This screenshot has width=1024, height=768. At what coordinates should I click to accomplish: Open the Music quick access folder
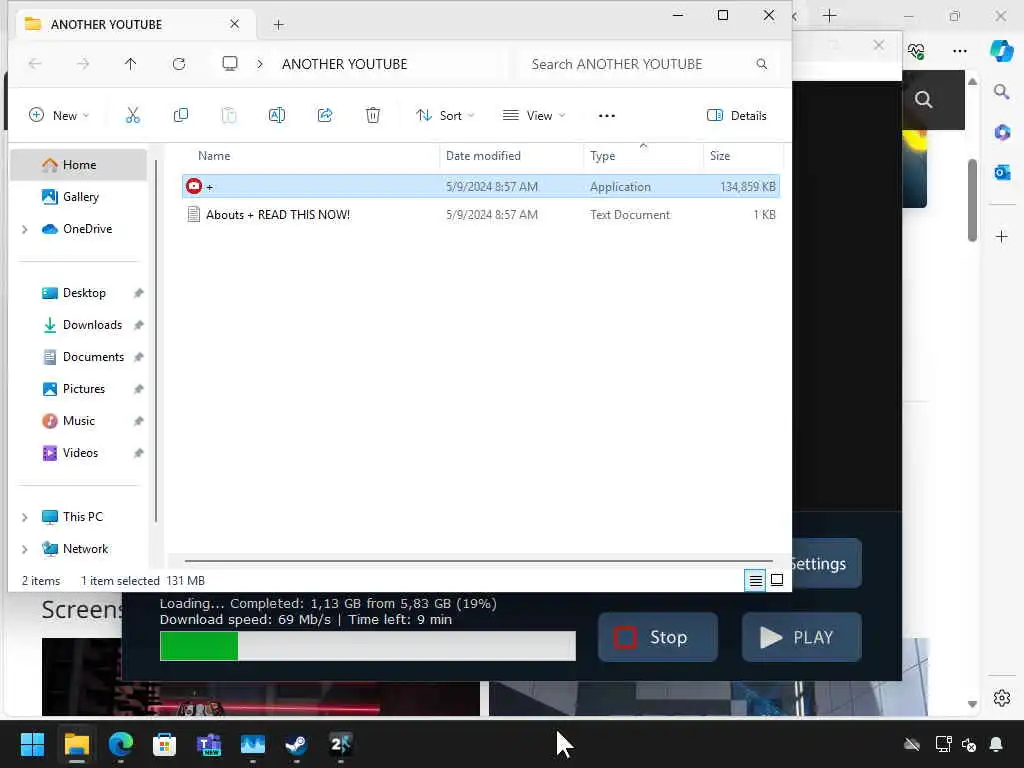click(79, 421)
